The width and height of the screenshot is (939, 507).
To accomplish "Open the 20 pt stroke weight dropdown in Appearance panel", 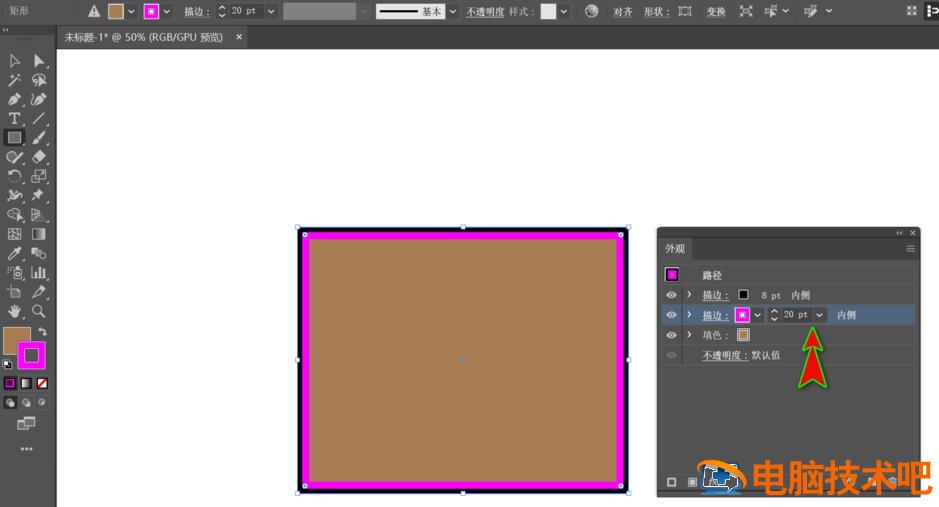I will tap(820, 315).
